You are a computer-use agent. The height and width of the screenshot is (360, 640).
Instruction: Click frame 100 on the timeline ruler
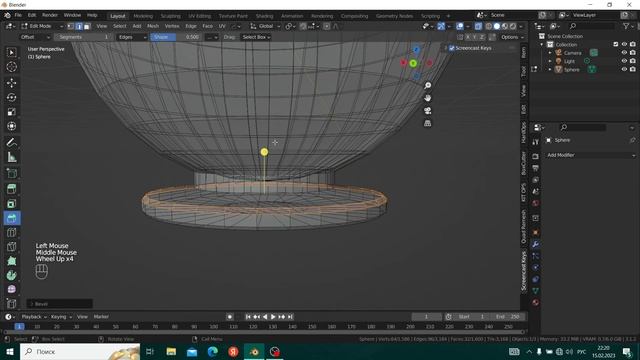click(x=213, y=327)
